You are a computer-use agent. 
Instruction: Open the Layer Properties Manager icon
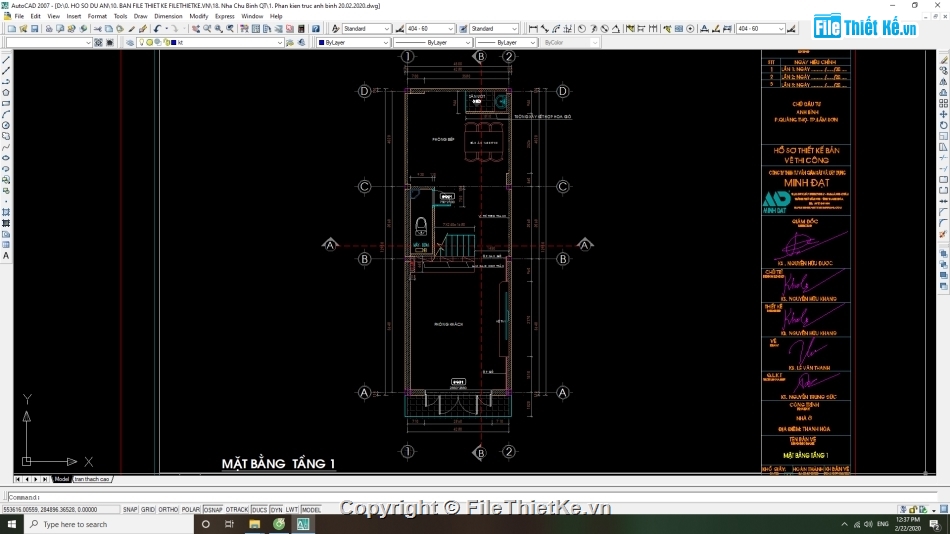(x=130, y=42)
